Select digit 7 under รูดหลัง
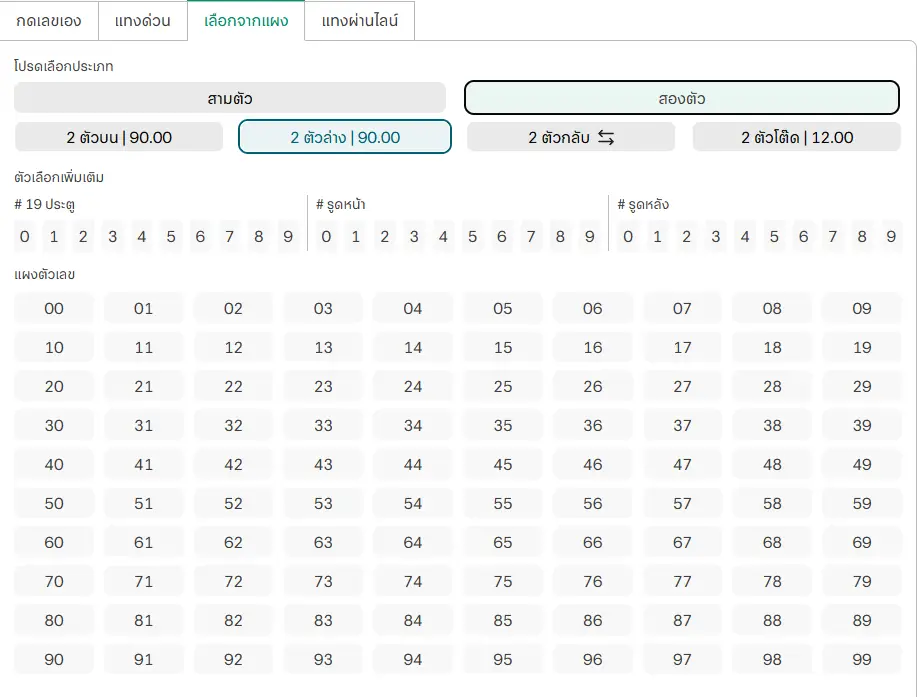This screenshot has height=697, width=917. click(x=832, y=237)
